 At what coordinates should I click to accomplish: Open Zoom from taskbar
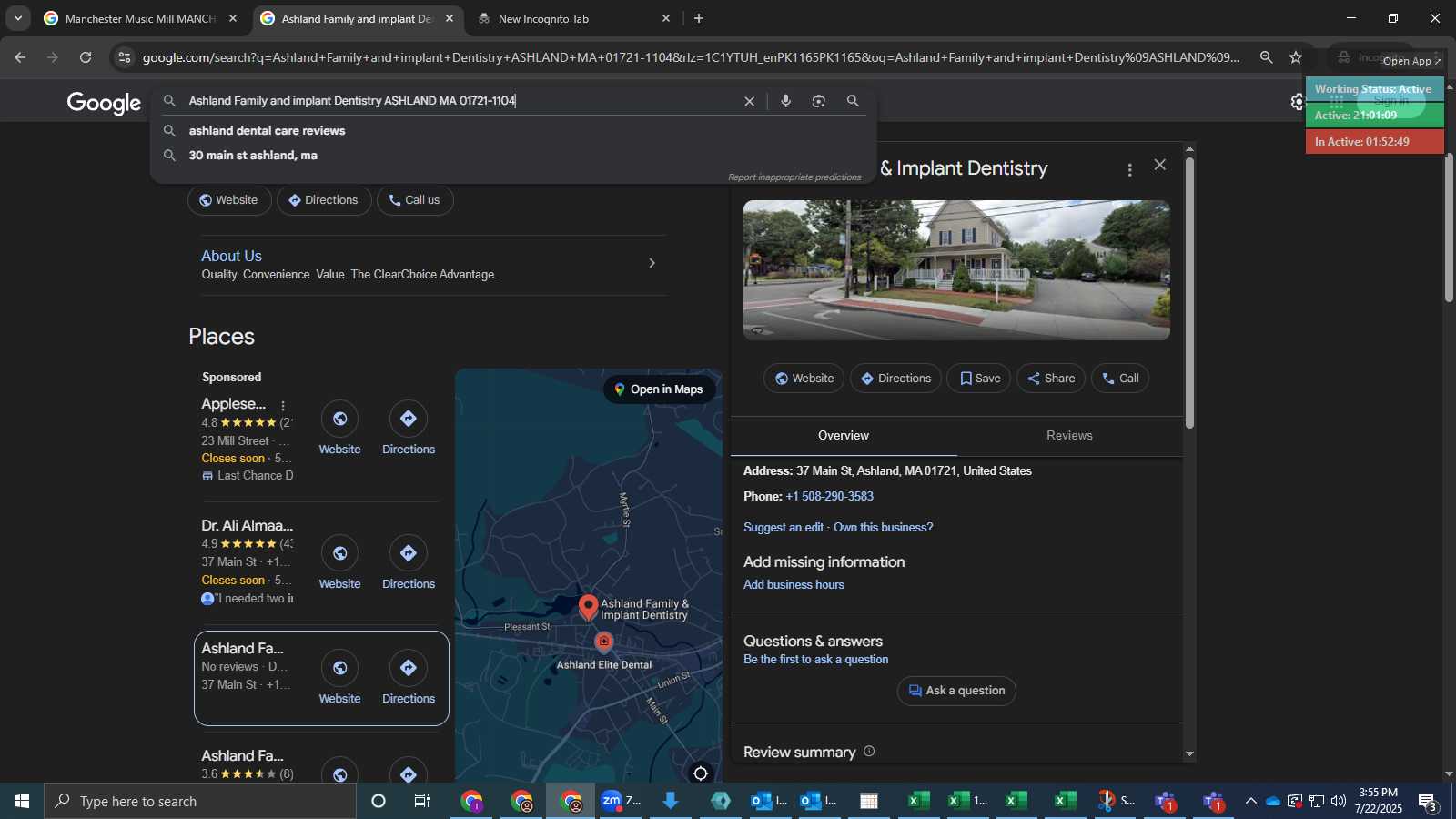(x=622, y=801)
